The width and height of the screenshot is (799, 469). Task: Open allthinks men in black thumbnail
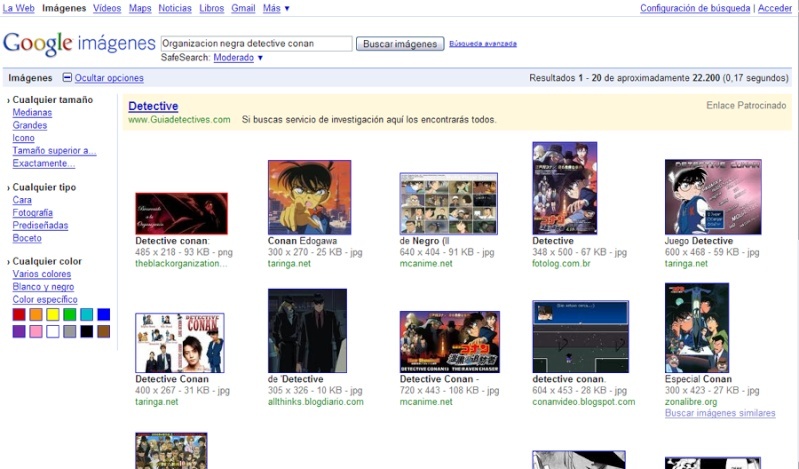pos(307,331)
